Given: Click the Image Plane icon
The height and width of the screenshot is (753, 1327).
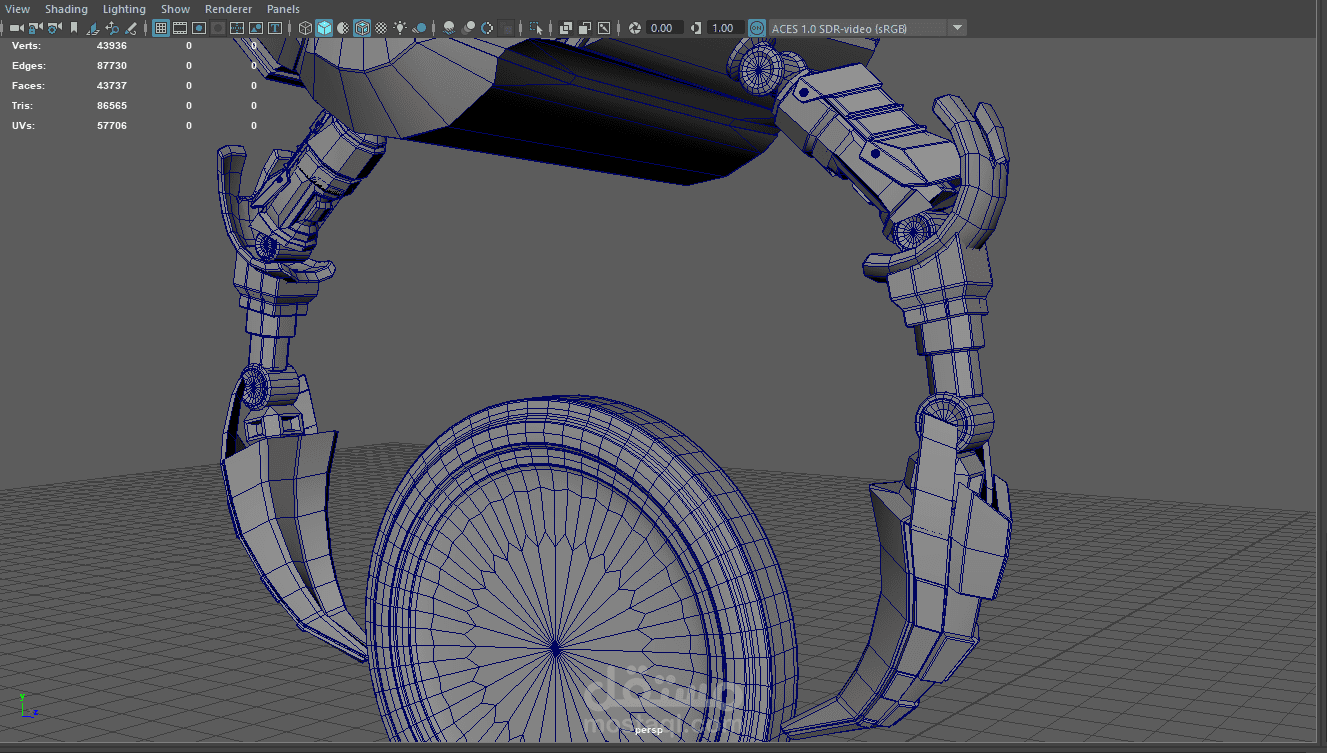Looking at the screenshot, I should (x=92, y=28).
